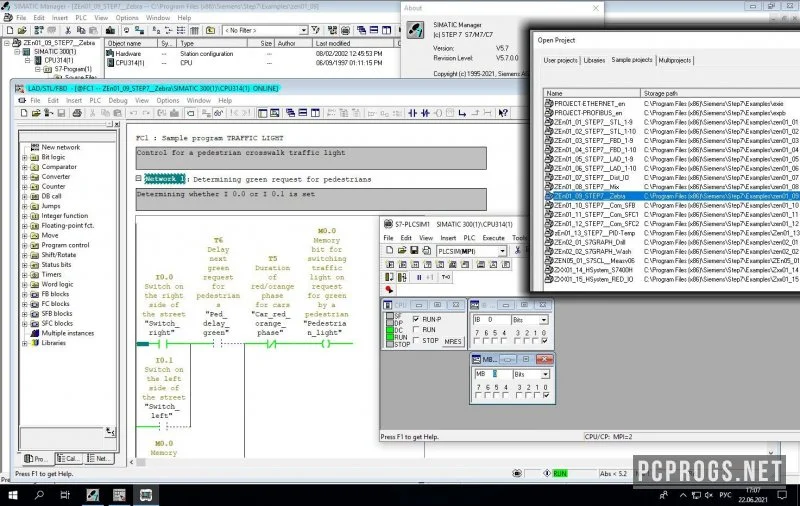Image resolution: width=800 pixels, height=506 pixels.
Task: Click the Open icon in S7-PLCSIM toolbar
Action: tap(402, 250)
